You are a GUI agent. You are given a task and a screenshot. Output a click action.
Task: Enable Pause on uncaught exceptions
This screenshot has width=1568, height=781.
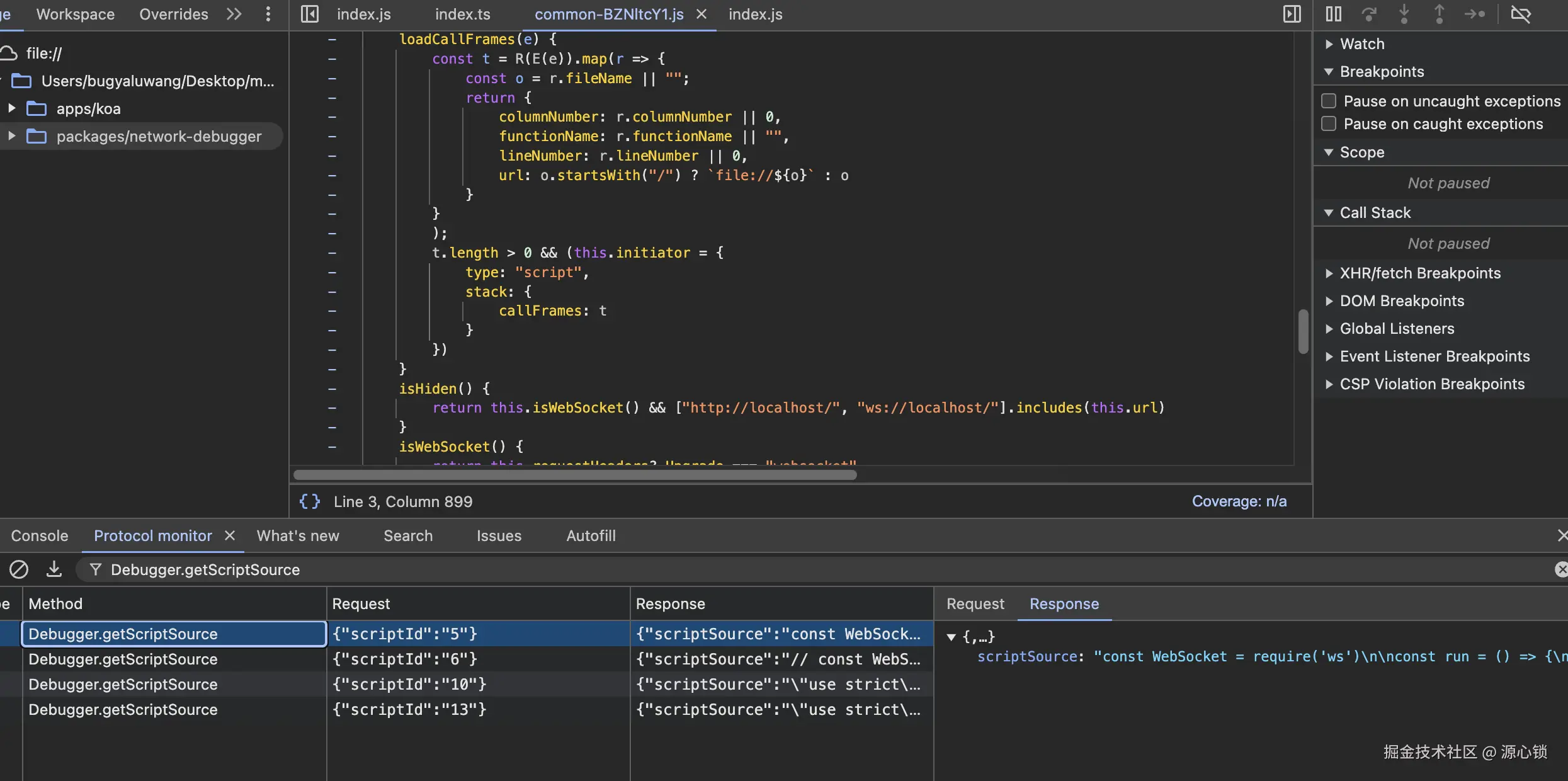point(1329,101)
